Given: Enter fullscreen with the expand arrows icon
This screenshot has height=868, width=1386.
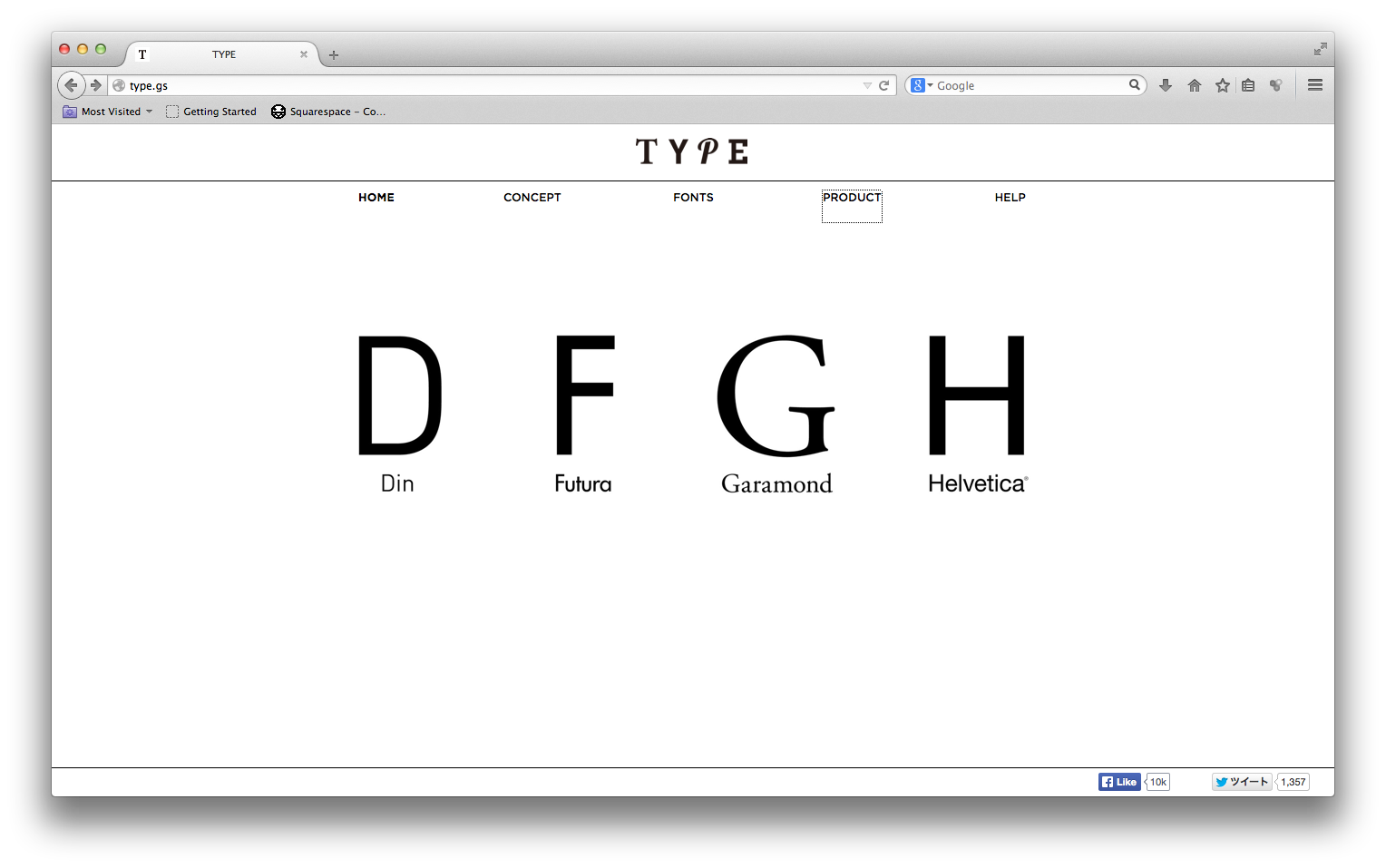Looking at the screenshot, I should (1321, 49).
